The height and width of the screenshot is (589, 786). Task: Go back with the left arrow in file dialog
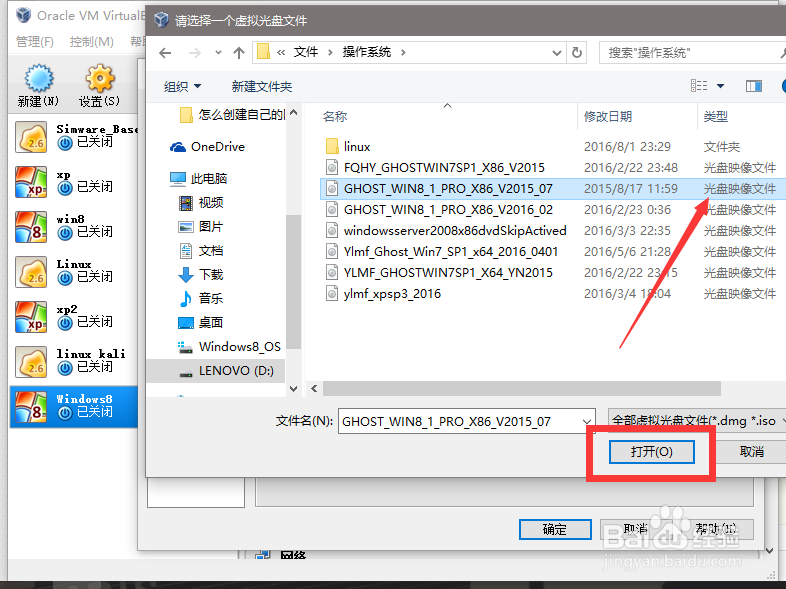coord(165,53)
